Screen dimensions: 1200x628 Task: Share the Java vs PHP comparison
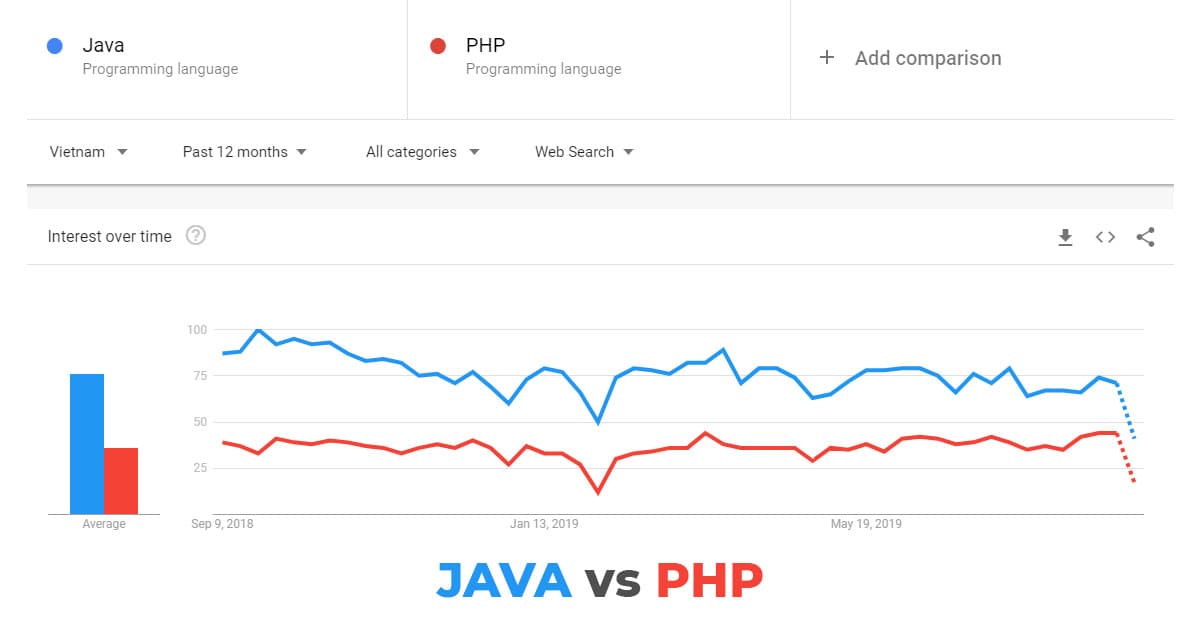1146,237
